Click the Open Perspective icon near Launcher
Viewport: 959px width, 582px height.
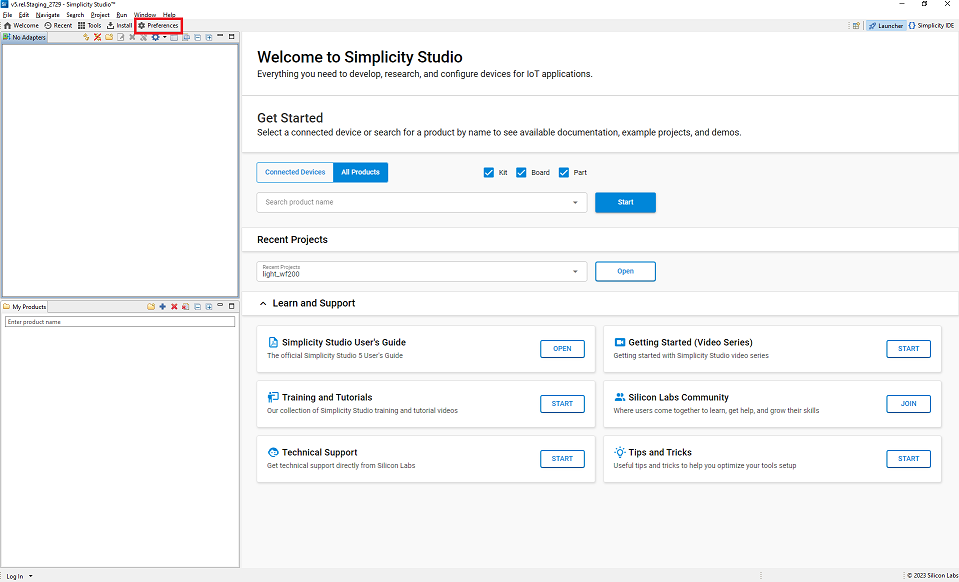coord(856,26)
